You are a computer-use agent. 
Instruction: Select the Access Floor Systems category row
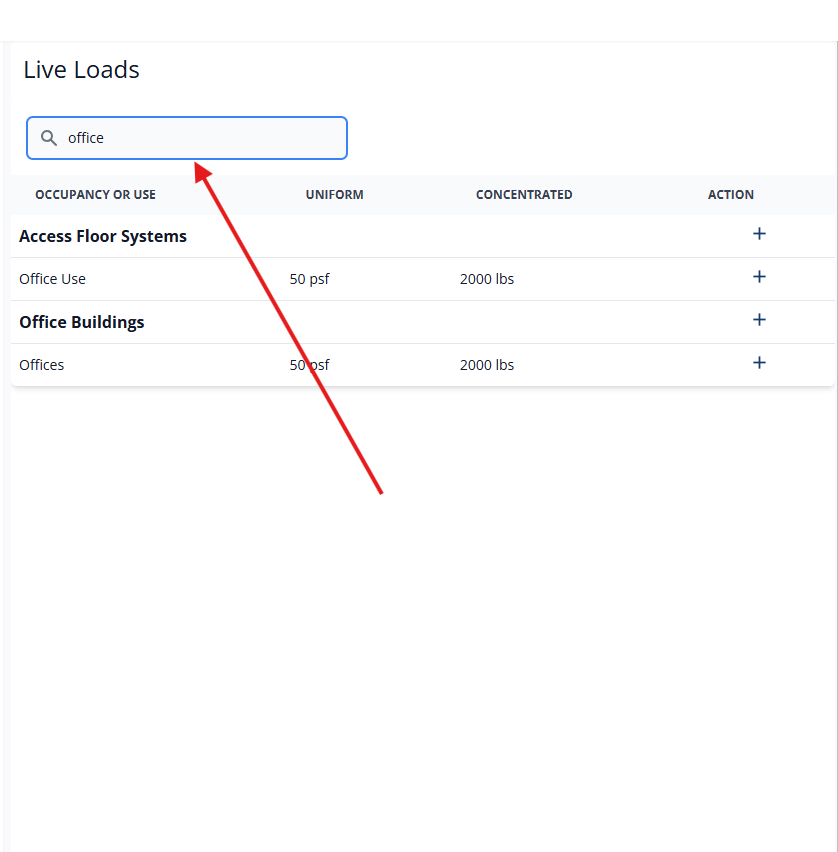103,236
